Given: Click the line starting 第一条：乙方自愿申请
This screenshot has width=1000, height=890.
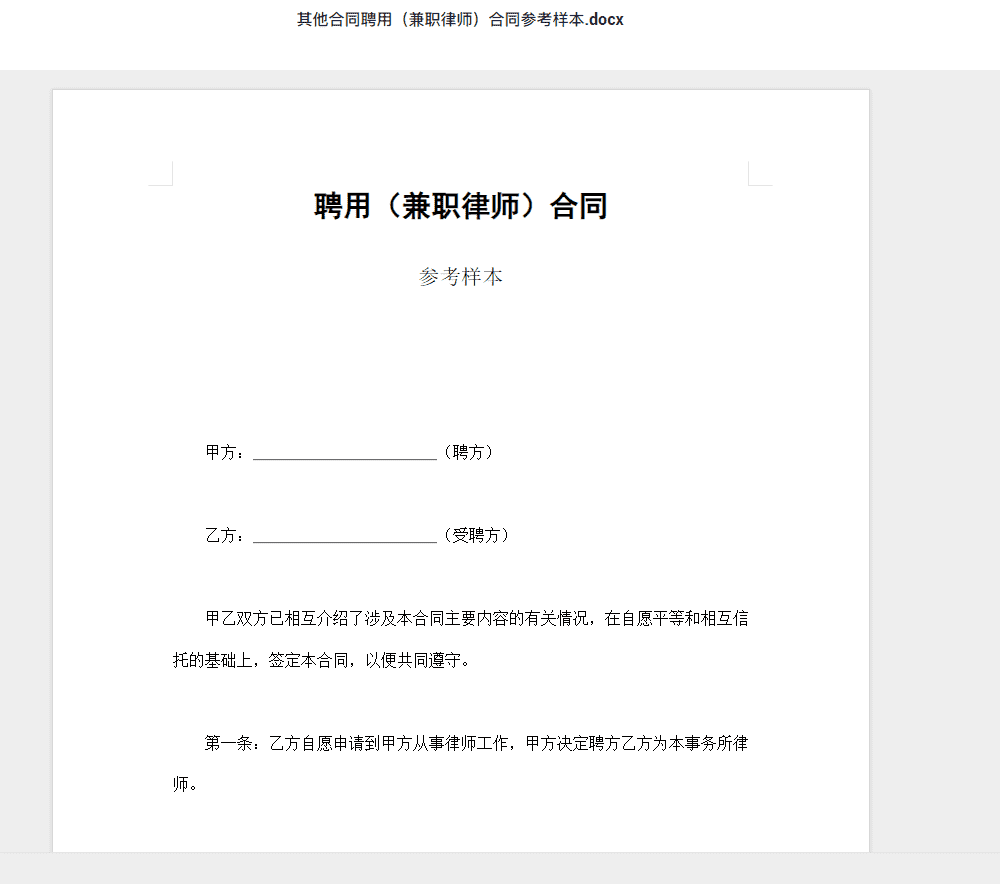Looking at the screenshot, I should (x=476, y=743).
